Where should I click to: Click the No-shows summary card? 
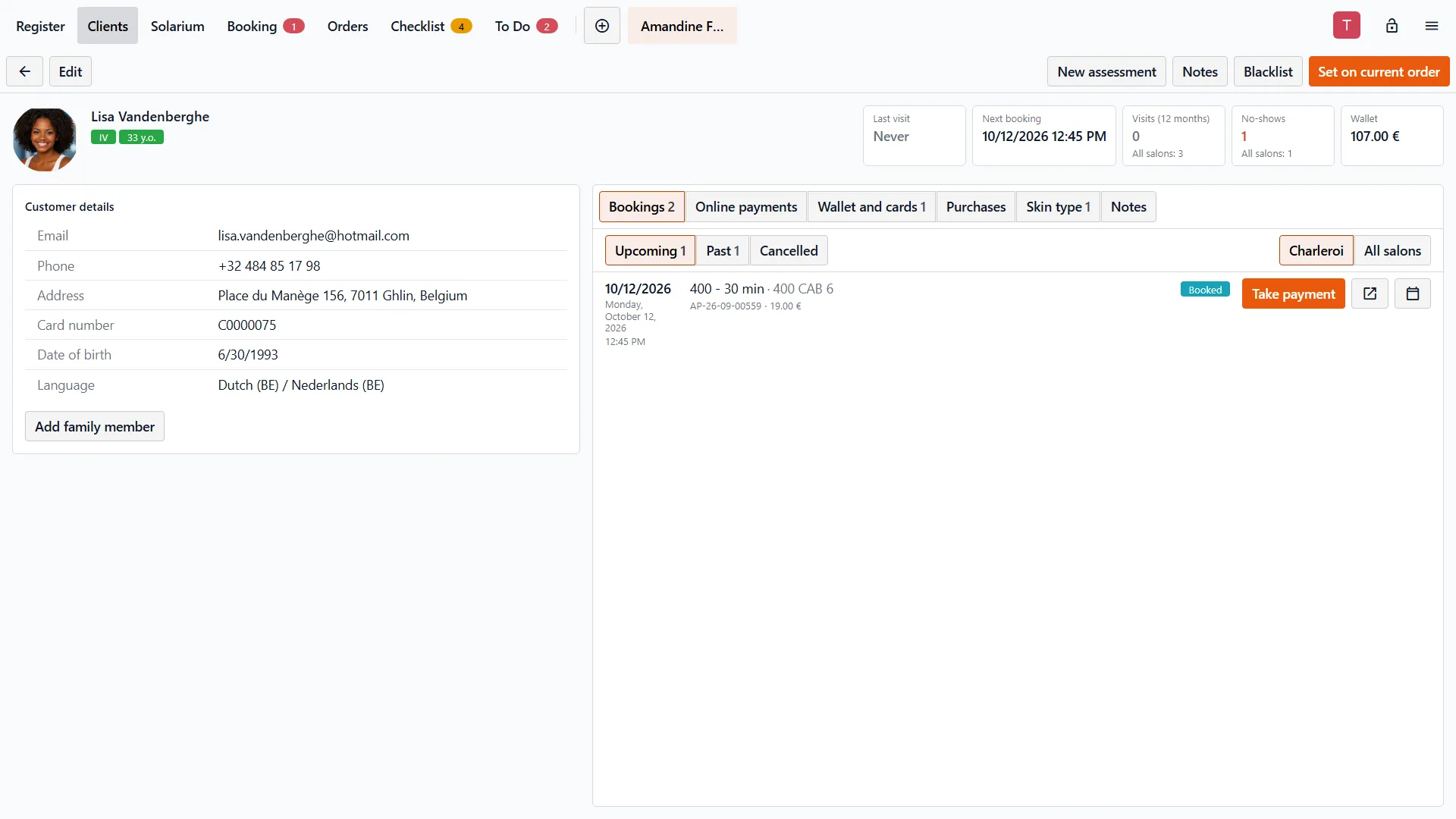tap(1282, 136)
